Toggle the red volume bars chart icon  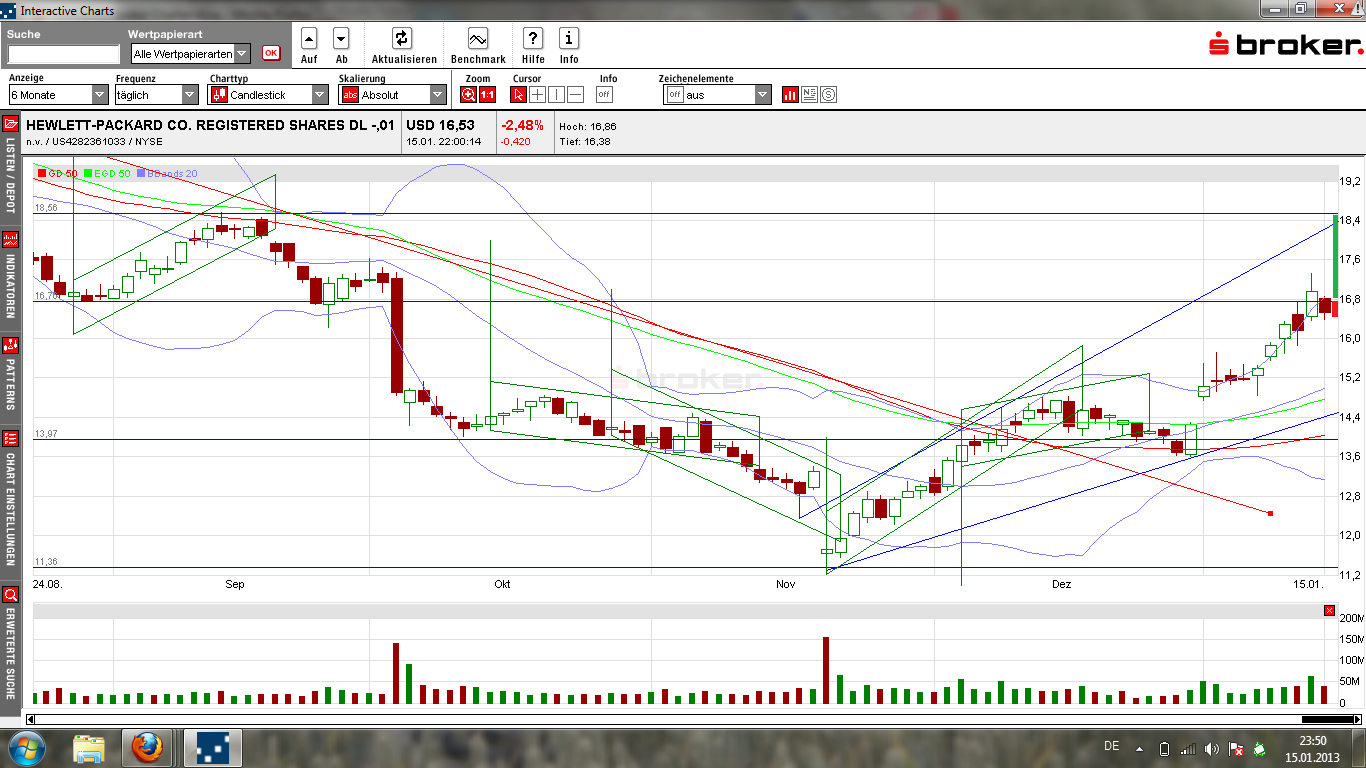point(790,95)
